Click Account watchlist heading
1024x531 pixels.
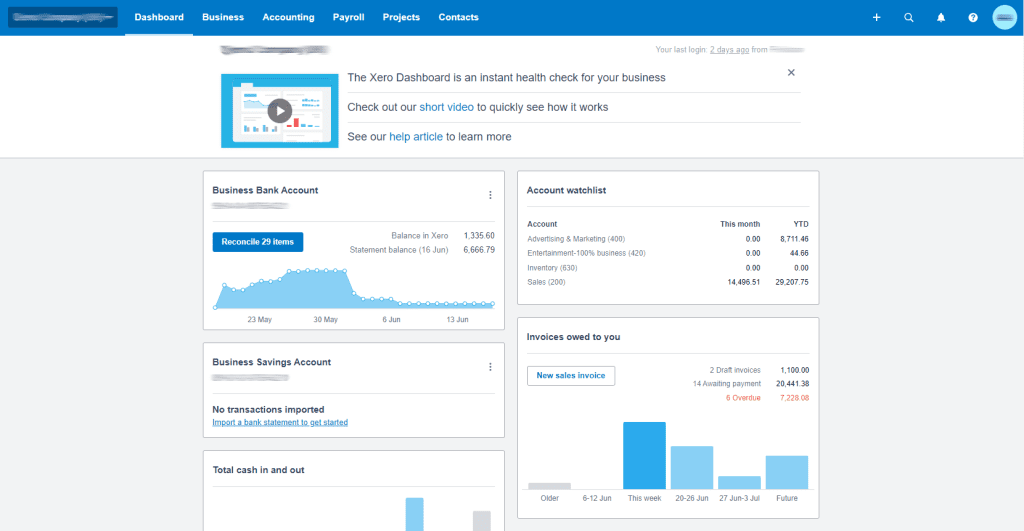pyautogui.click(x=566, y=190)
